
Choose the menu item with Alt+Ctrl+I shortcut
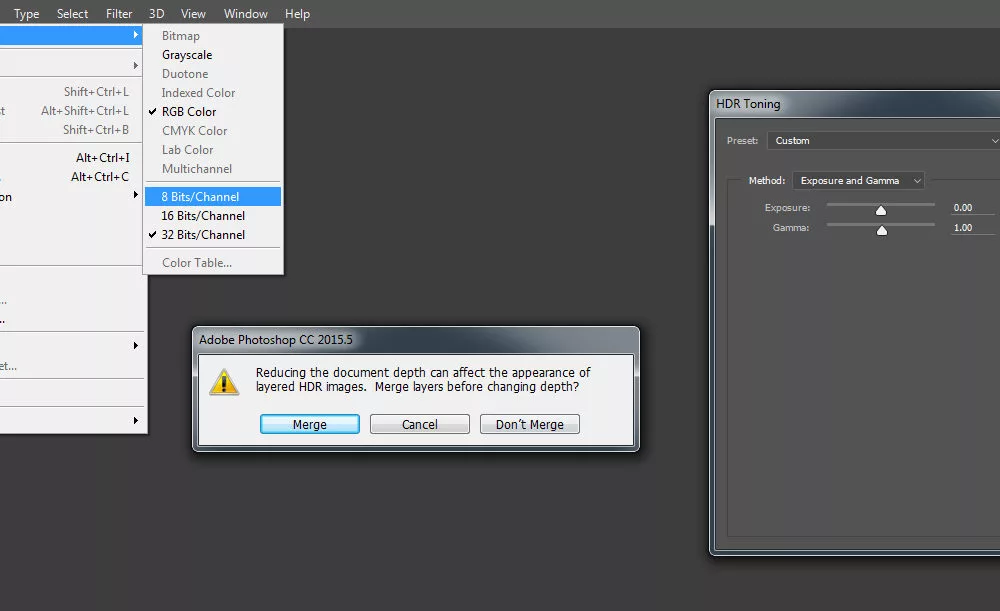coord(70,158)
